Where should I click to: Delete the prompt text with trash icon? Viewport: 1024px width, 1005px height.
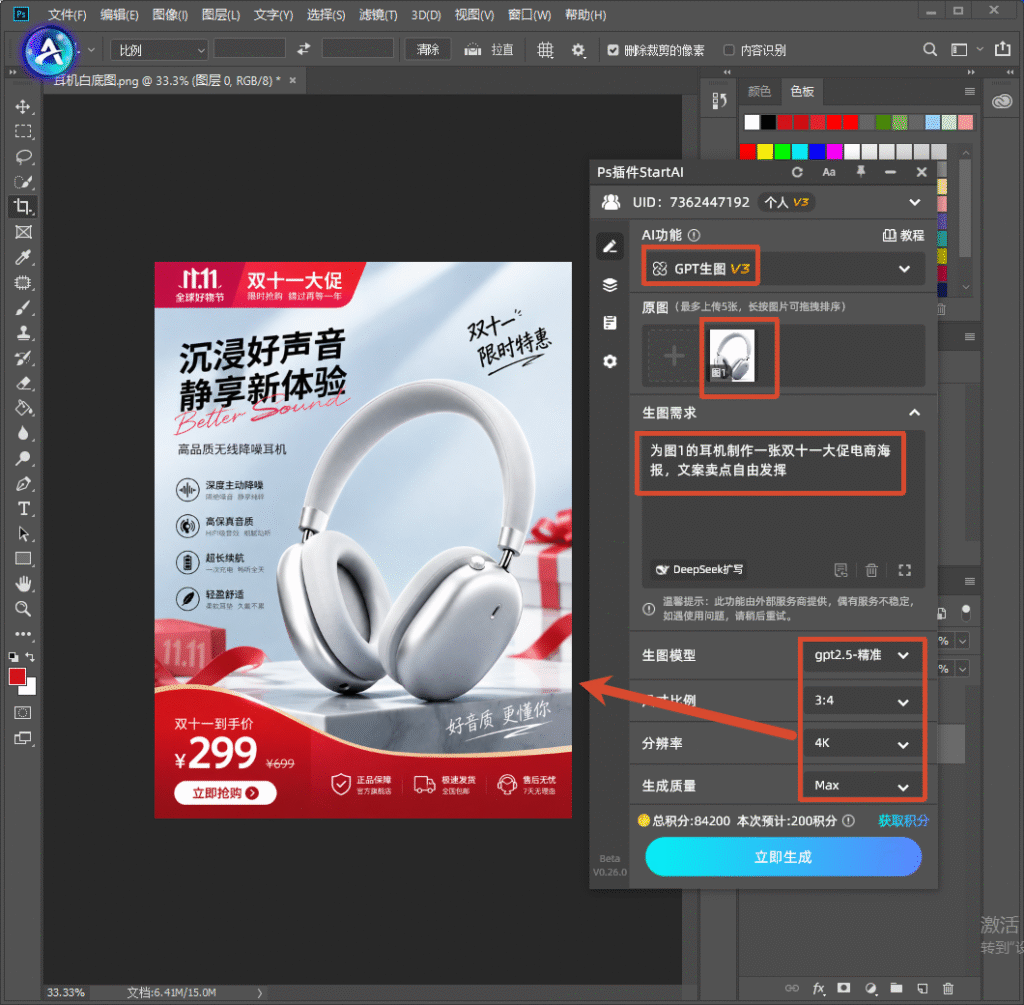click(x=871, y=570)
